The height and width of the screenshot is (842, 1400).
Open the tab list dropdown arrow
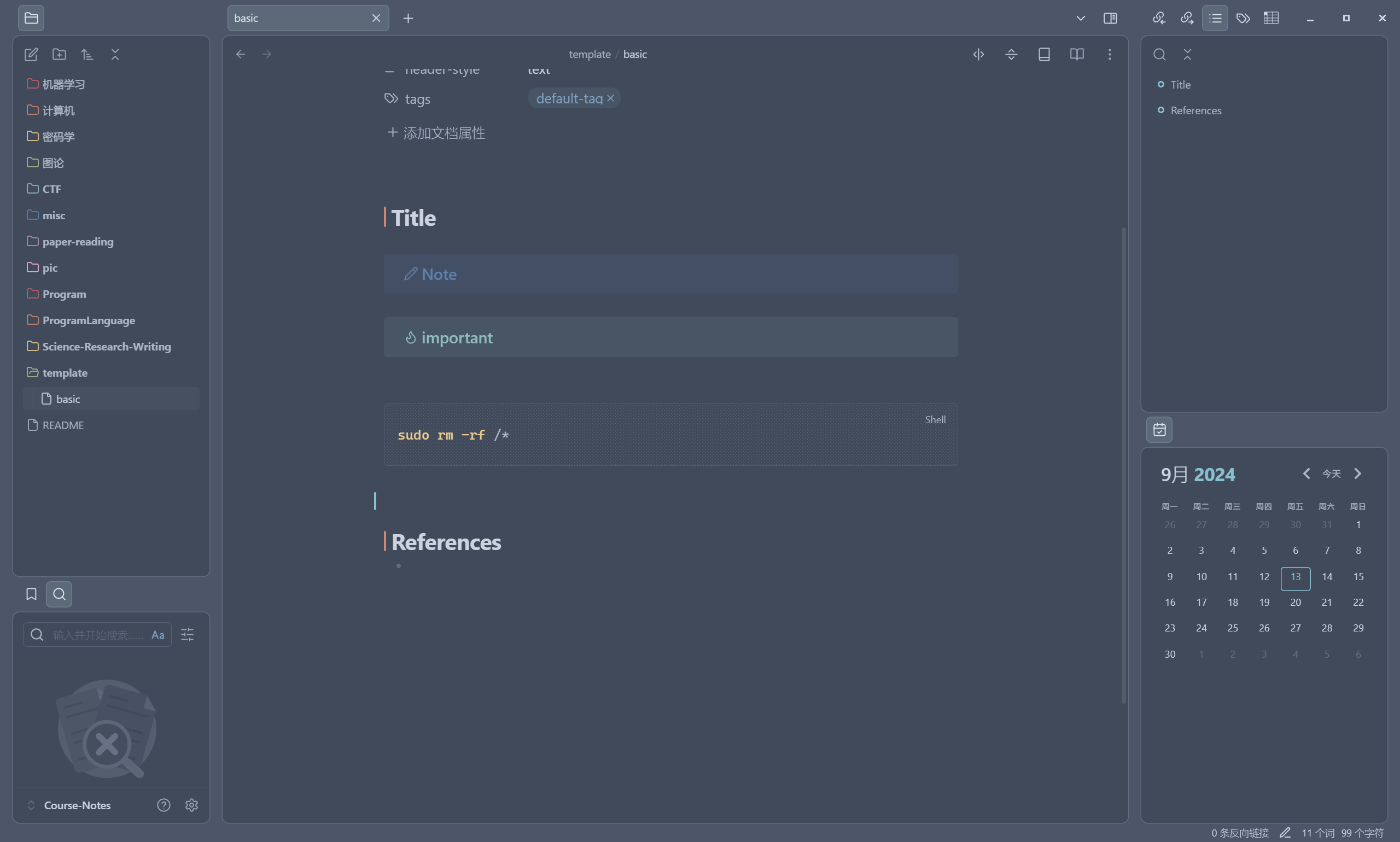click(1081, 18)
